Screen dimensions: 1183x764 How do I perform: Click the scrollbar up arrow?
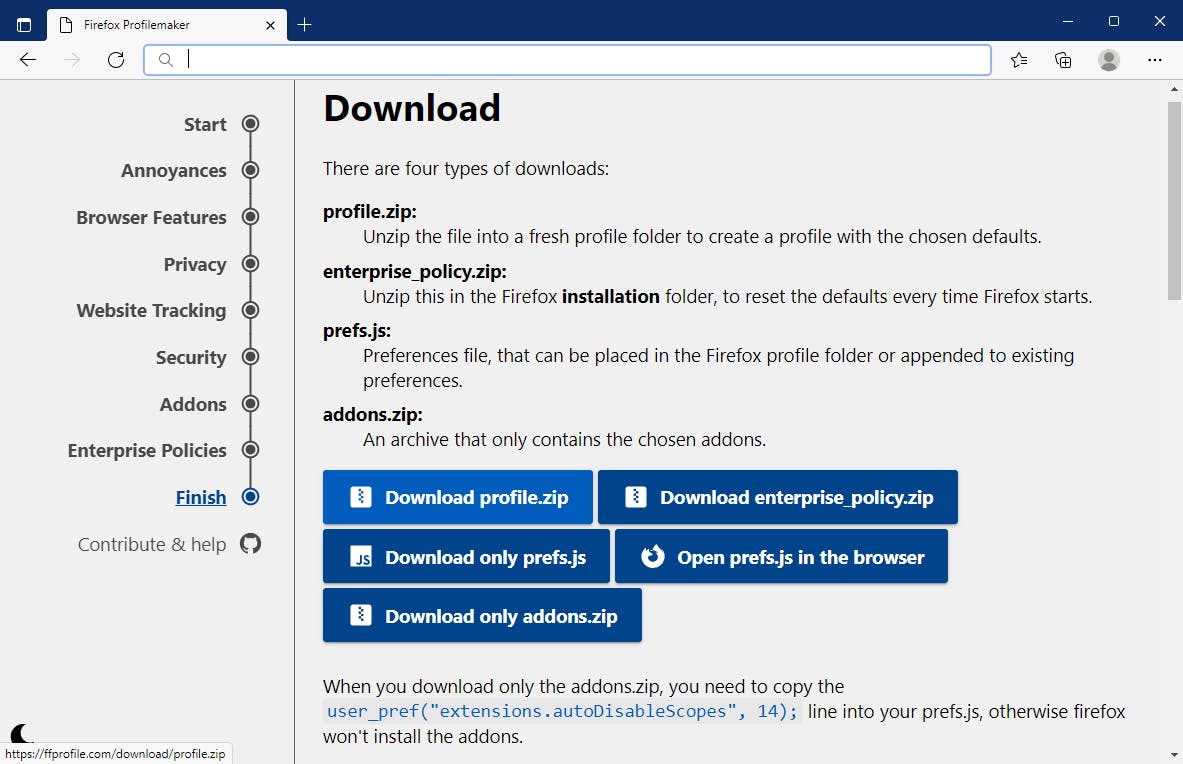point(1174,89)
